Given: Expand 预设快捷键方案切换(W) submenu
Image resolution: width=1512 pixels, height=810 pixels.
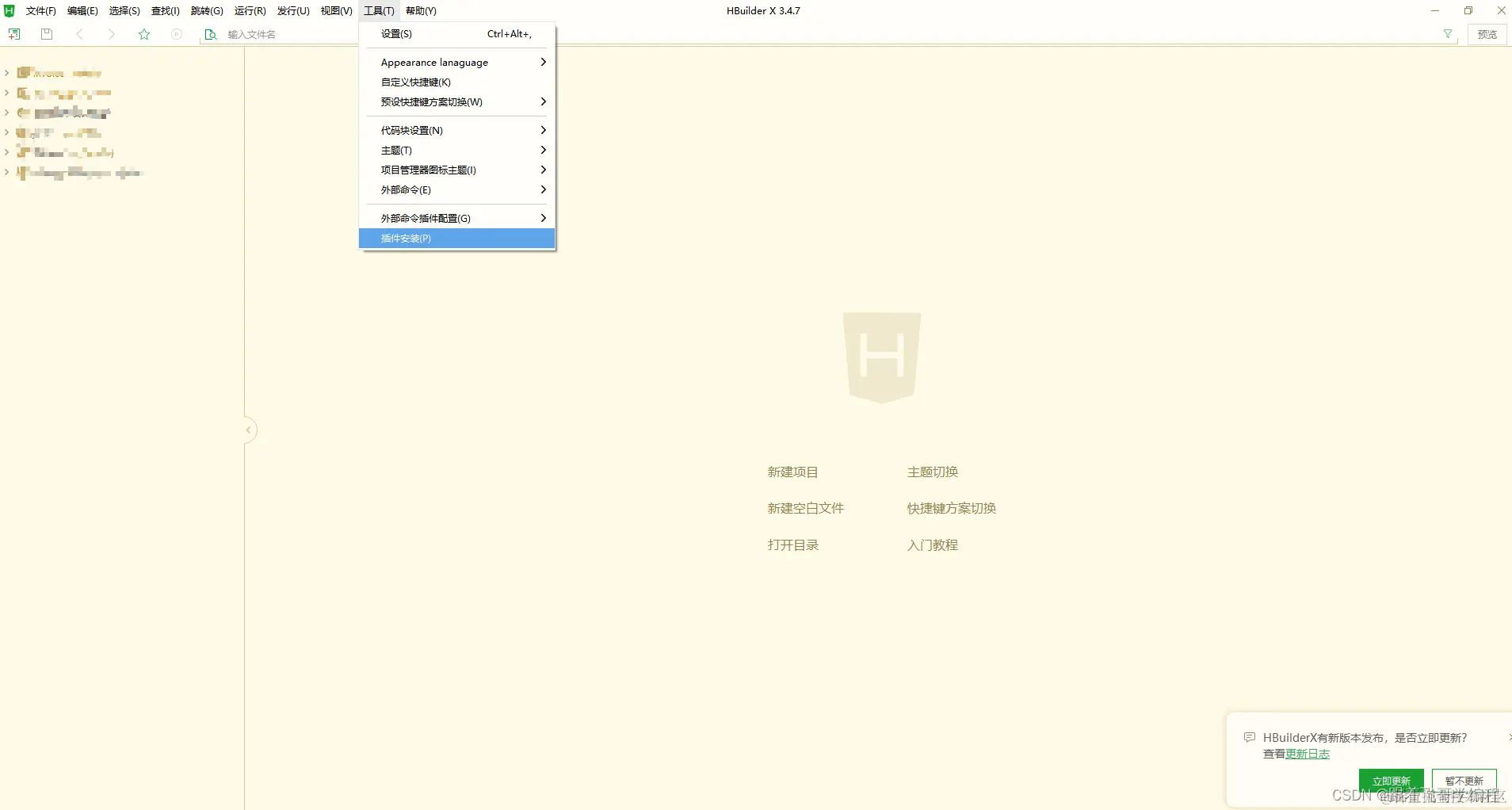Looking at the screenshot, I should [x=457, y=102].
